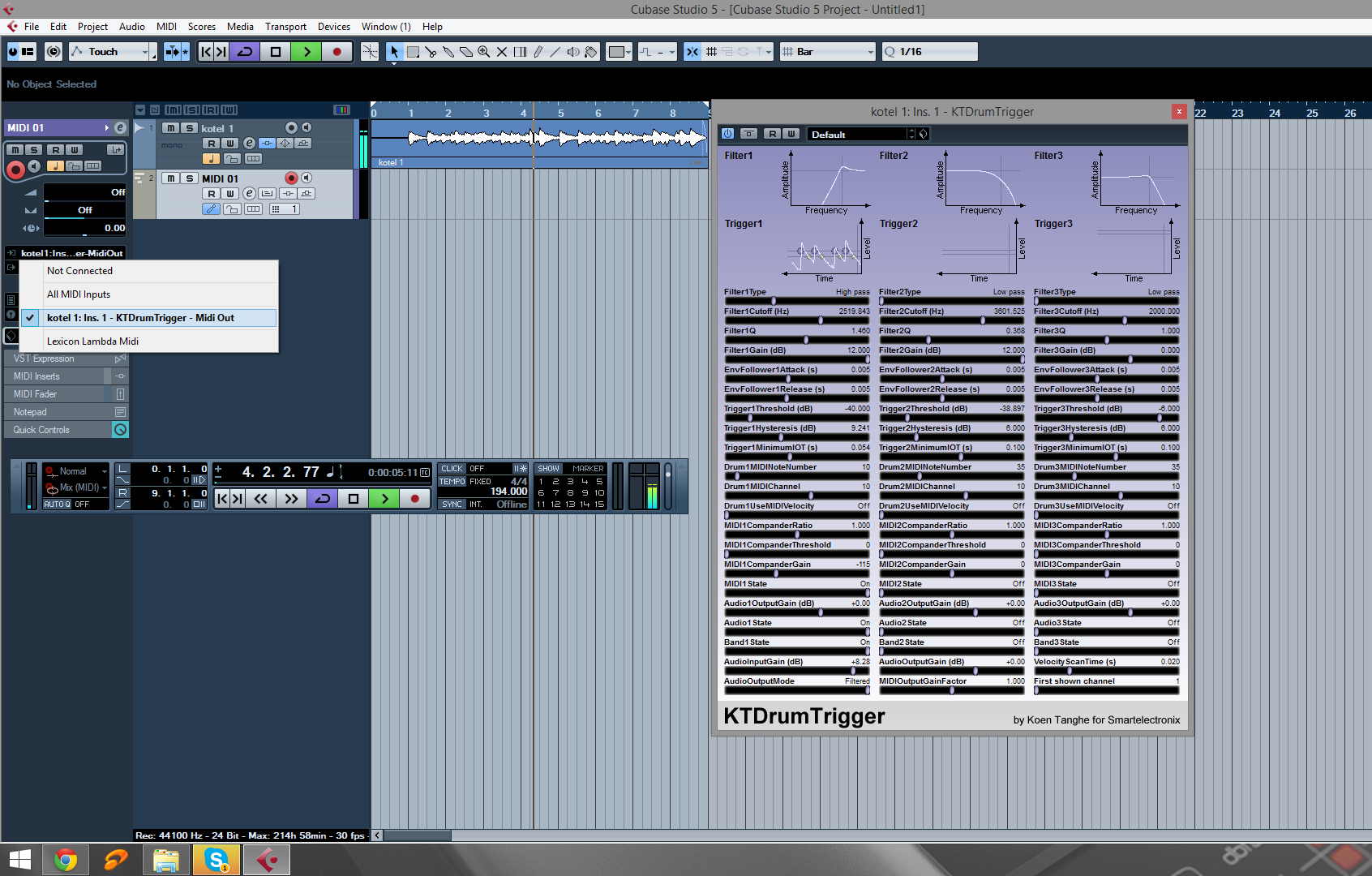Click the Rewind button in the transport panel
The image size is (1372, 876).
coord(260,499)
